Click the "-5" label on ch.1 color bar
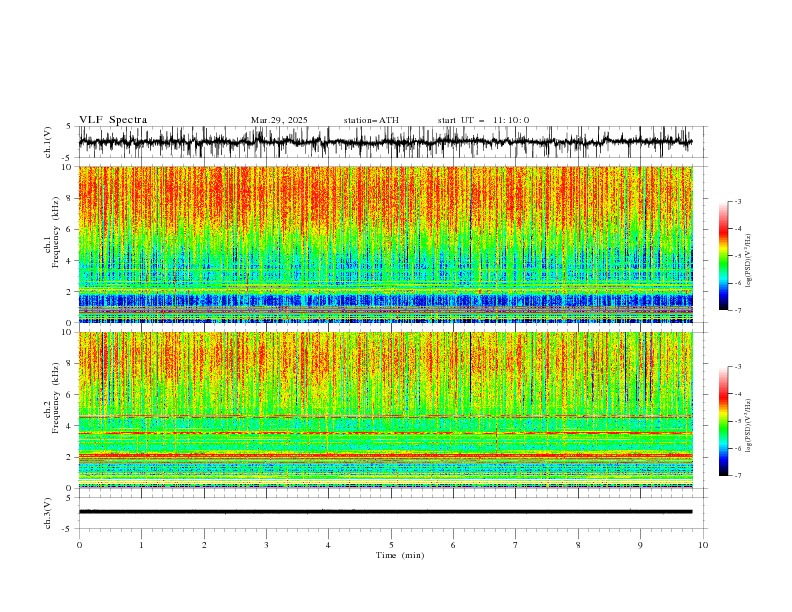The width and height of the screenshot is (792, 612). 738,256
